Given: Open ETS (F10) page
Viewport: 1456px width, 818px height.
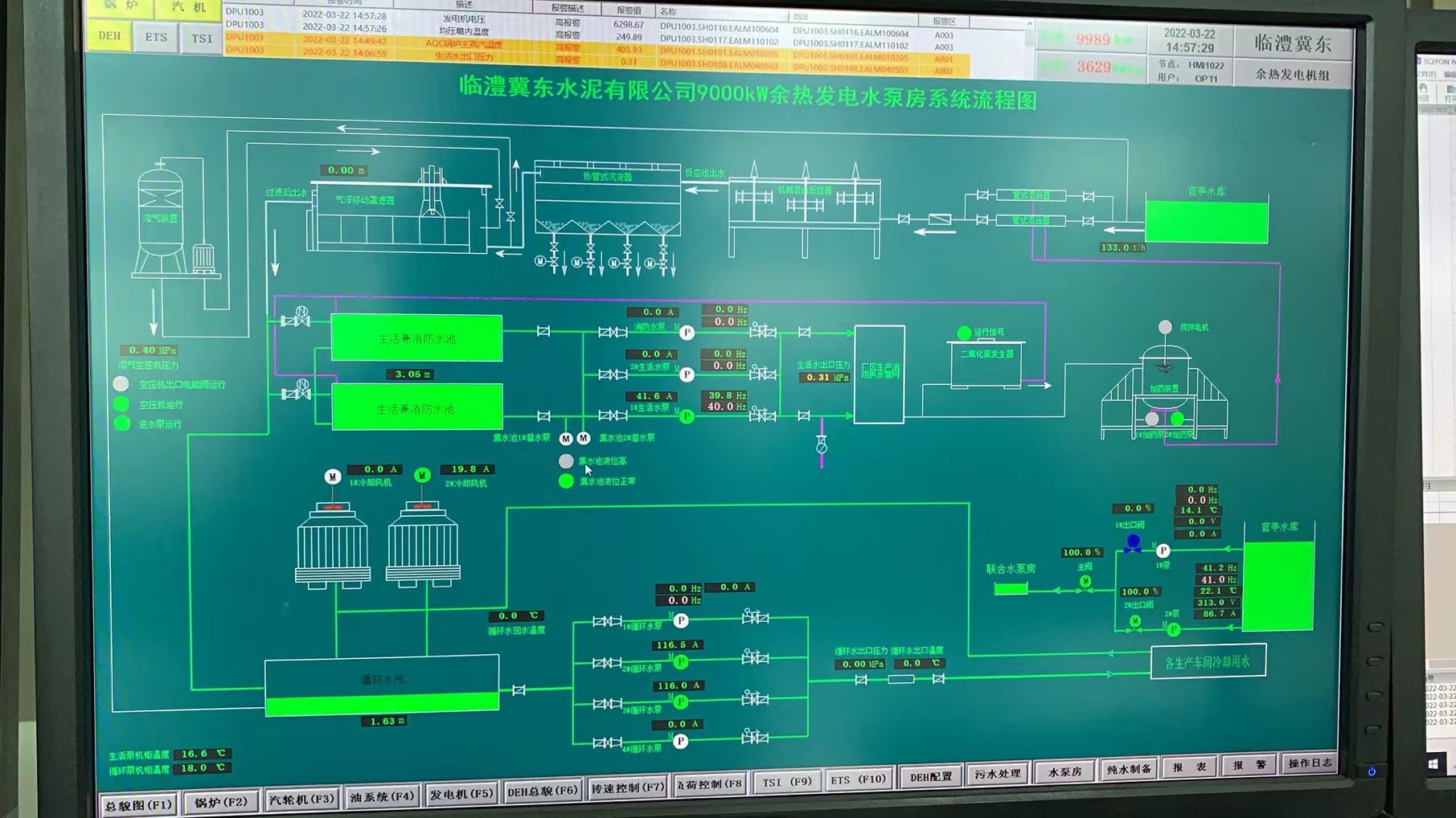Looking at the screenshot, I should [x=858, y=779].
